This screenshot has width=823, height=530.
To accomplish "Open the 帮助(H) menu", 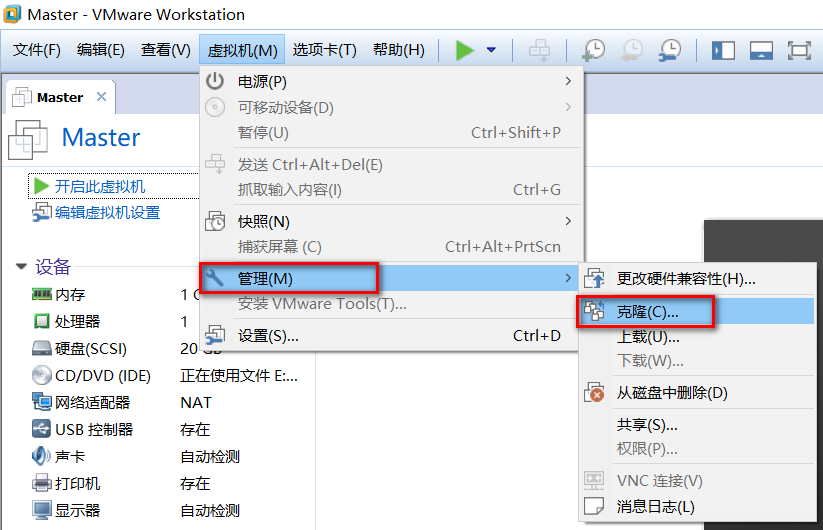I will coord(399,50).
